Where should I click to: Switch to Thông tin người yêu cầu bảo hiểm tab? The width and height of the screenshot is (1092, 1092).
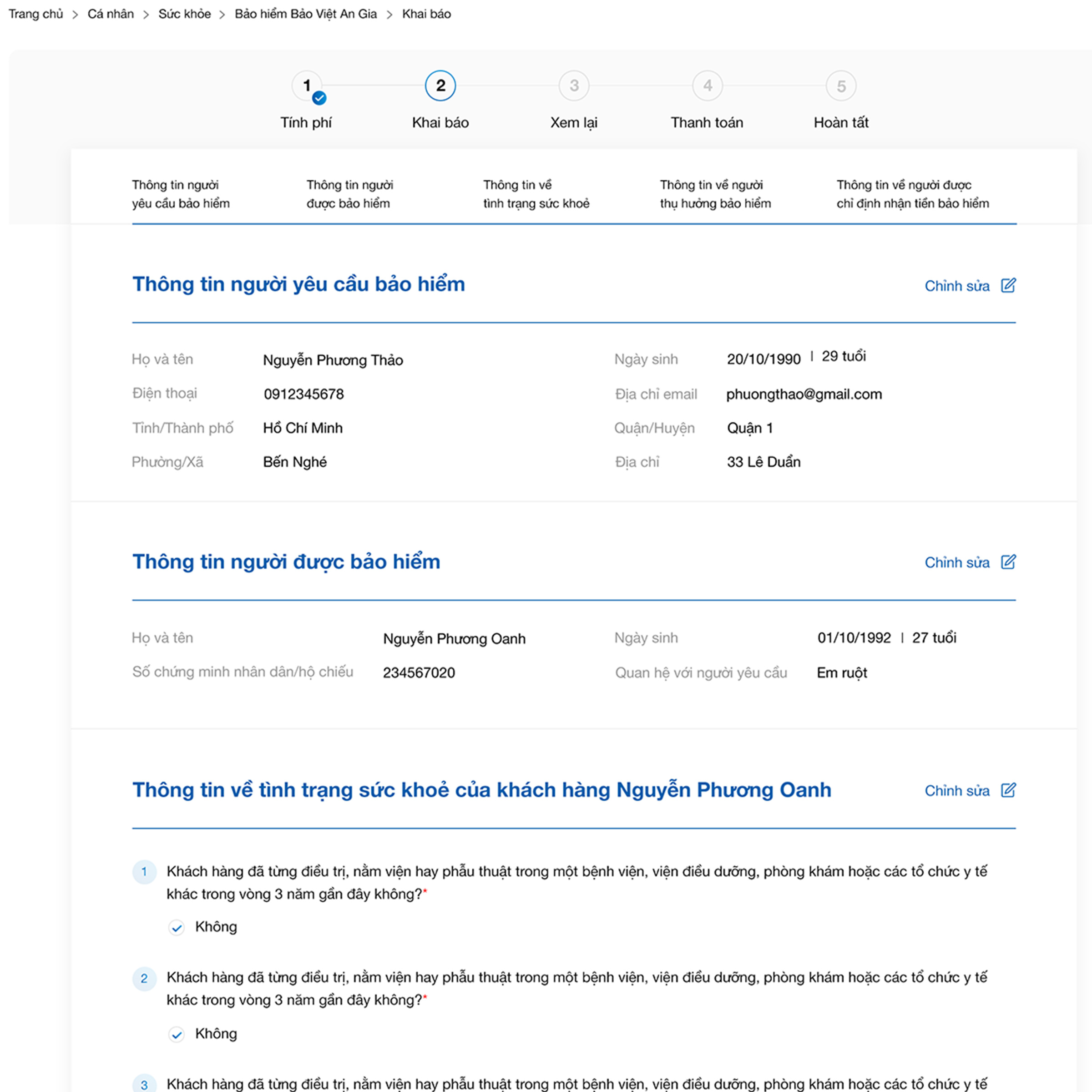click(x=181, y=194)
